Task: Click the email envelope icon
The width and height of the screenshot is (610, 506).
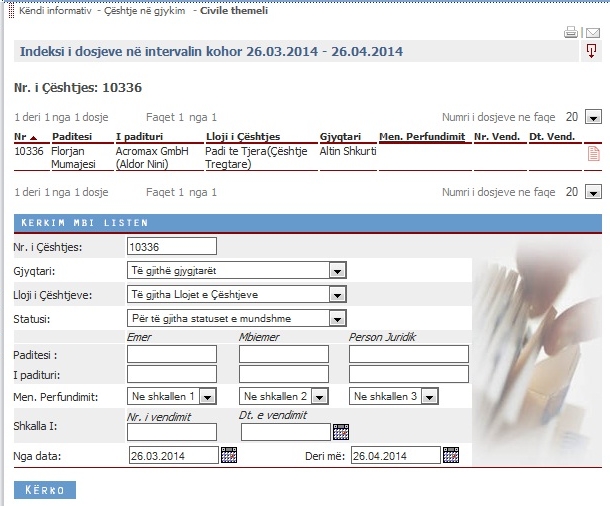Action: coord(592,33)
